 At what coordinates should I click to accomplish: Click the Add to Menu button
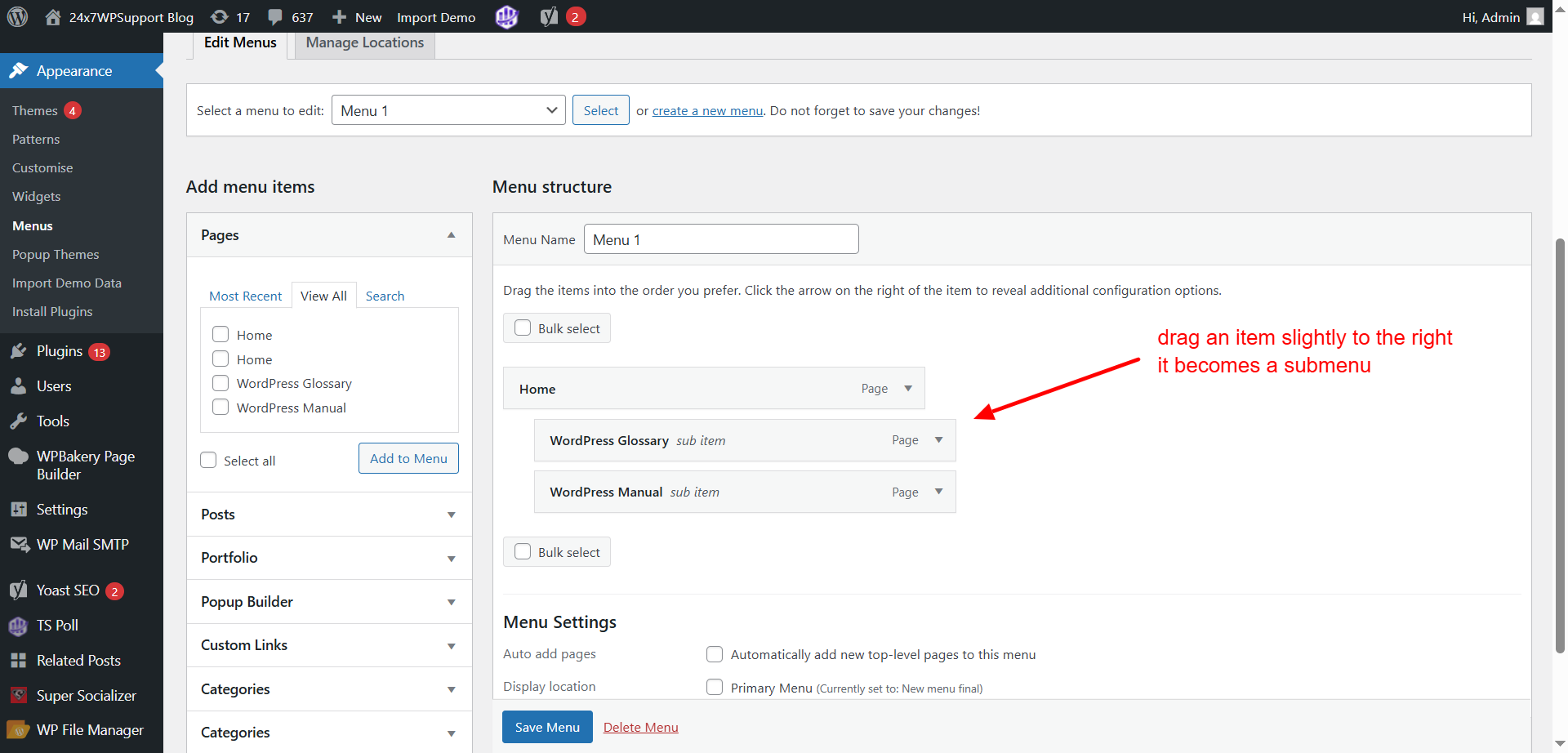[408, 458]
